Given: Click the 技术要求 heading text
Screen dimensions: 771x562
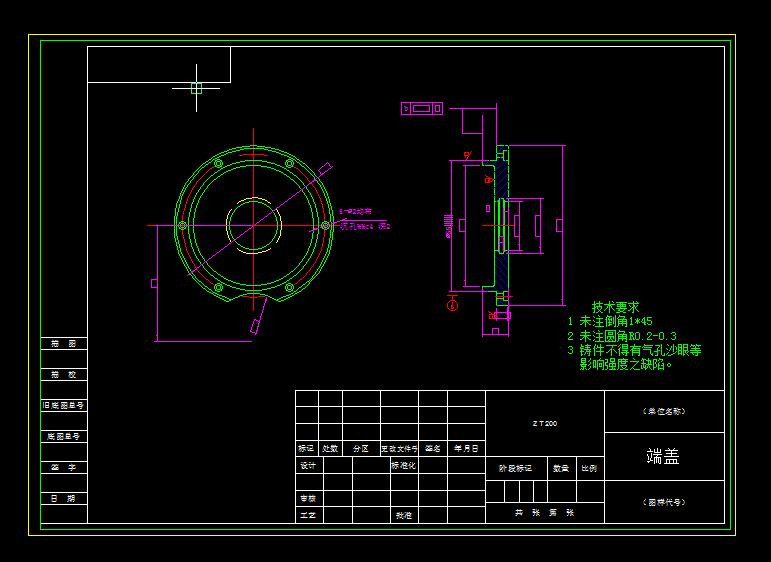Looking at the screenshot, I should [x=615, y=307].
